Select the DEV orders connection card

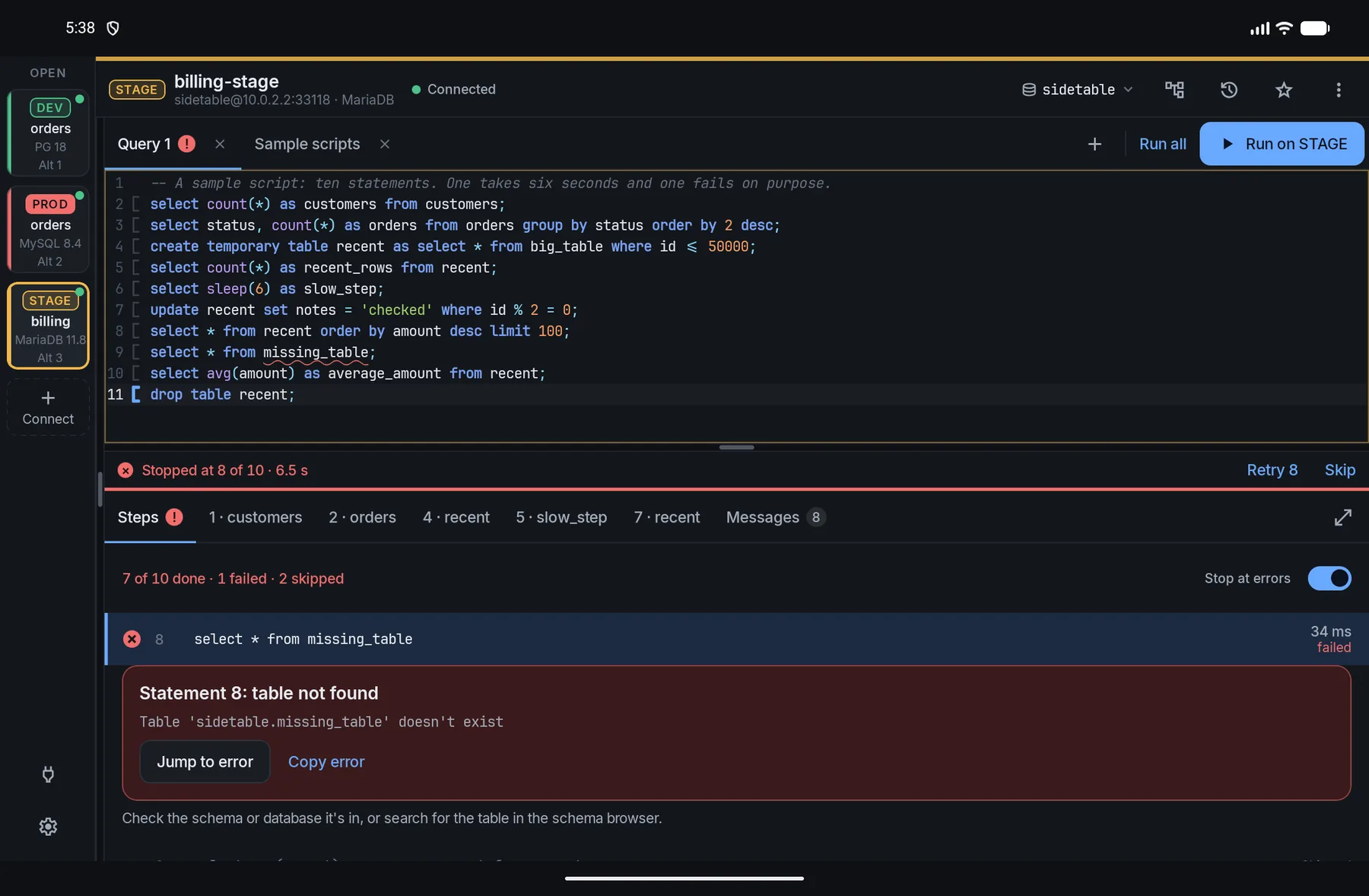click(48, 133)
